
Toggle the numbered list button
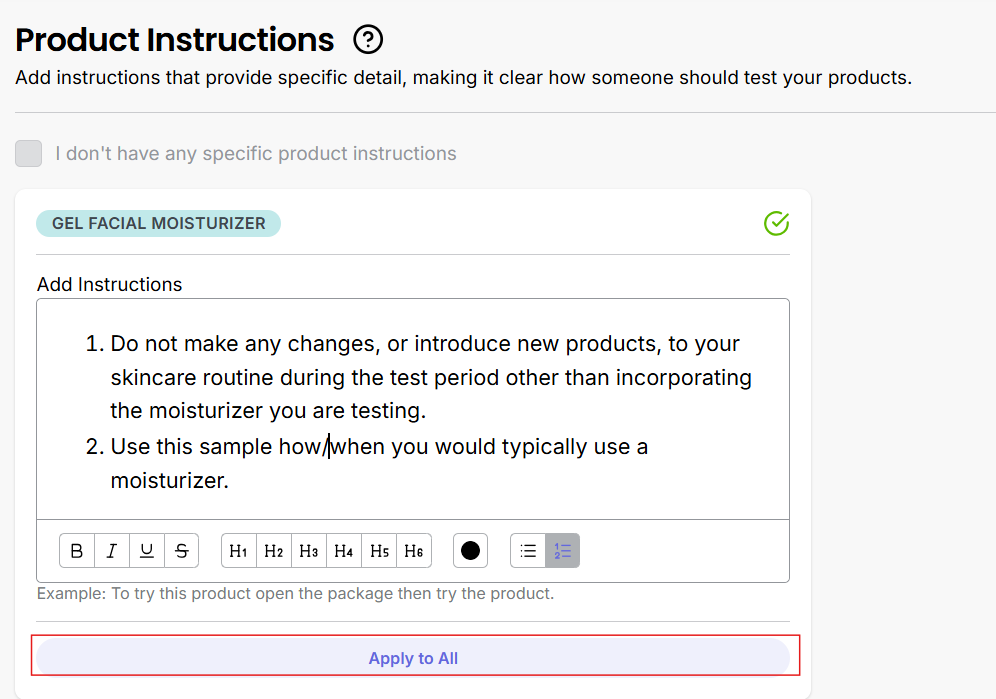coord(562,551)
